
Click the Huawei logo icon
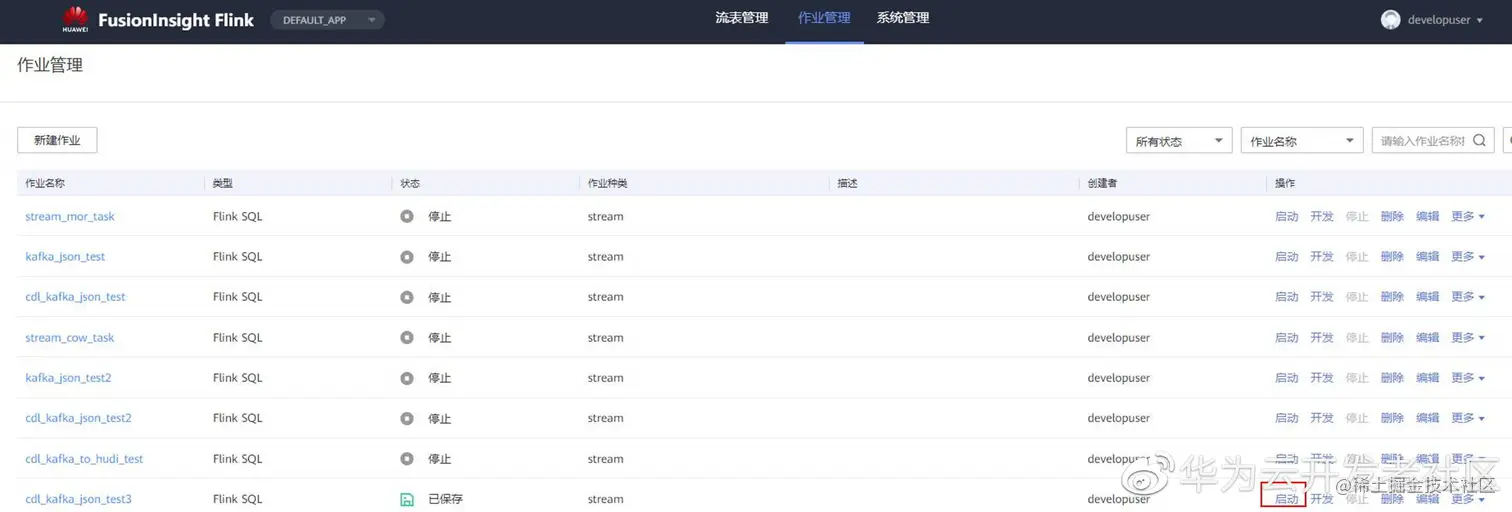[75, 19]
